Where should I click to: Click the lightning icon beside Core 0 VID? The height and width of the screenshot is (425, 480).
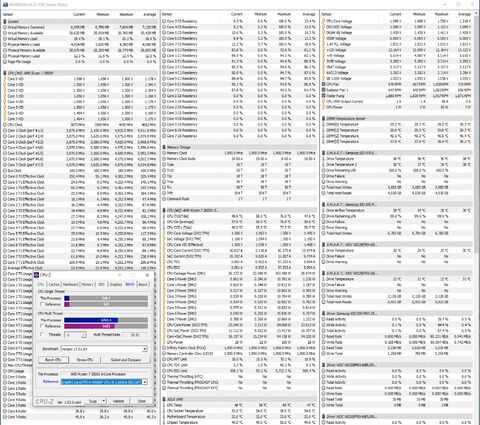[5, 79]
